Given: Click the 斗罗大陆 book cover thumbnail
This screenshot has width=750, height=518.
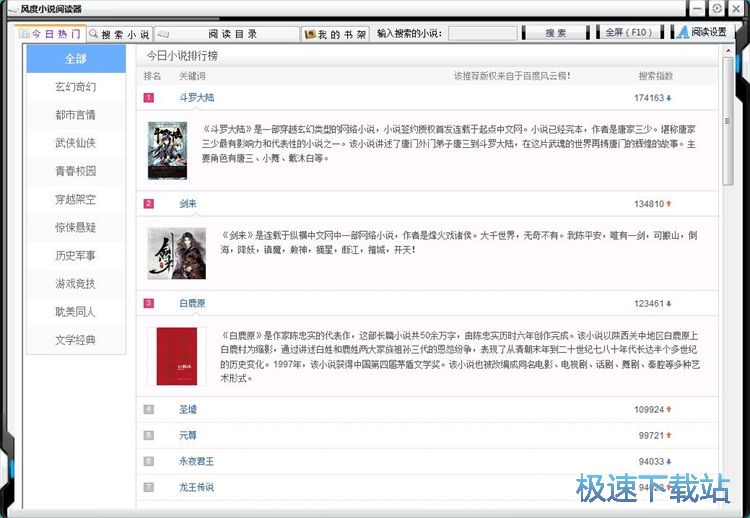Looking at the screenshot, I should click(167, 150).
